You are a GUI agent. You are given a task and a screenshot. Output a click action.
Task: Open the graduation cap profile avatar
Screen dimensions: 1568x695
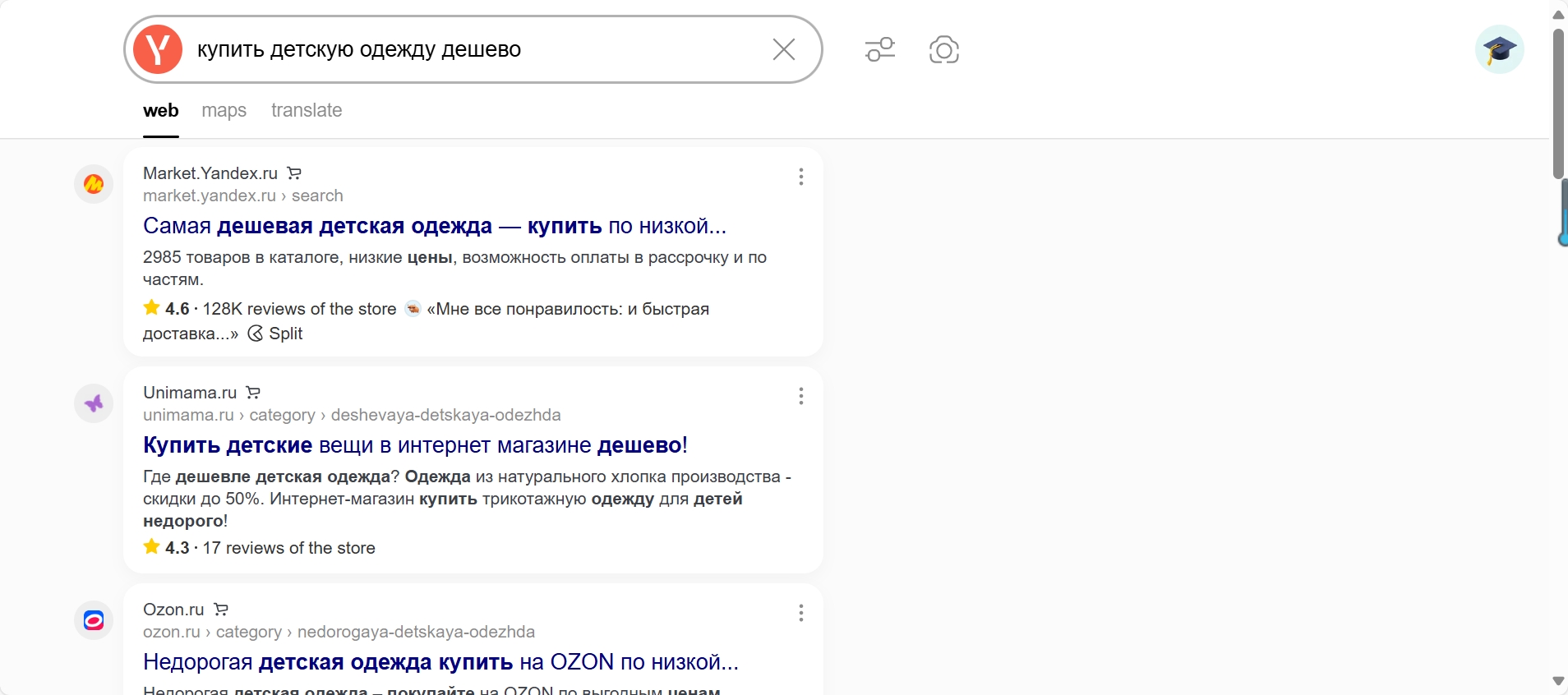(x=1500, y=49)
